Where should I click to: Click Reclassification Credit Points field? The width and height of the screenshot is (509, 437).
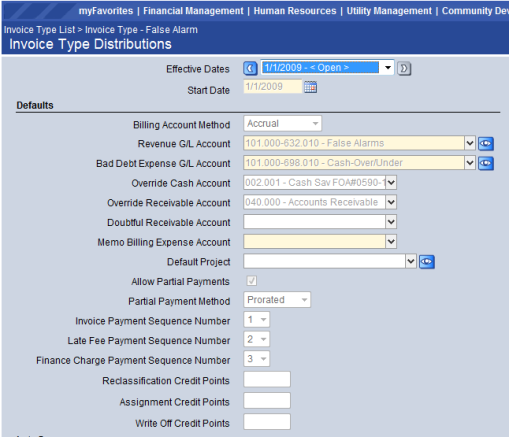(x=267, y=379)
